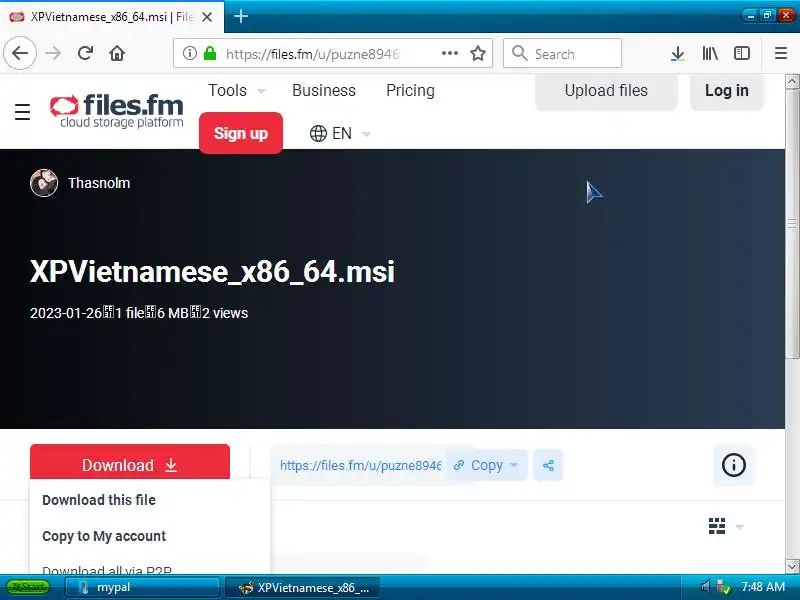Click the green padlock security icon
The width and height of the screenshot is (800, 600).
(210, 53)
